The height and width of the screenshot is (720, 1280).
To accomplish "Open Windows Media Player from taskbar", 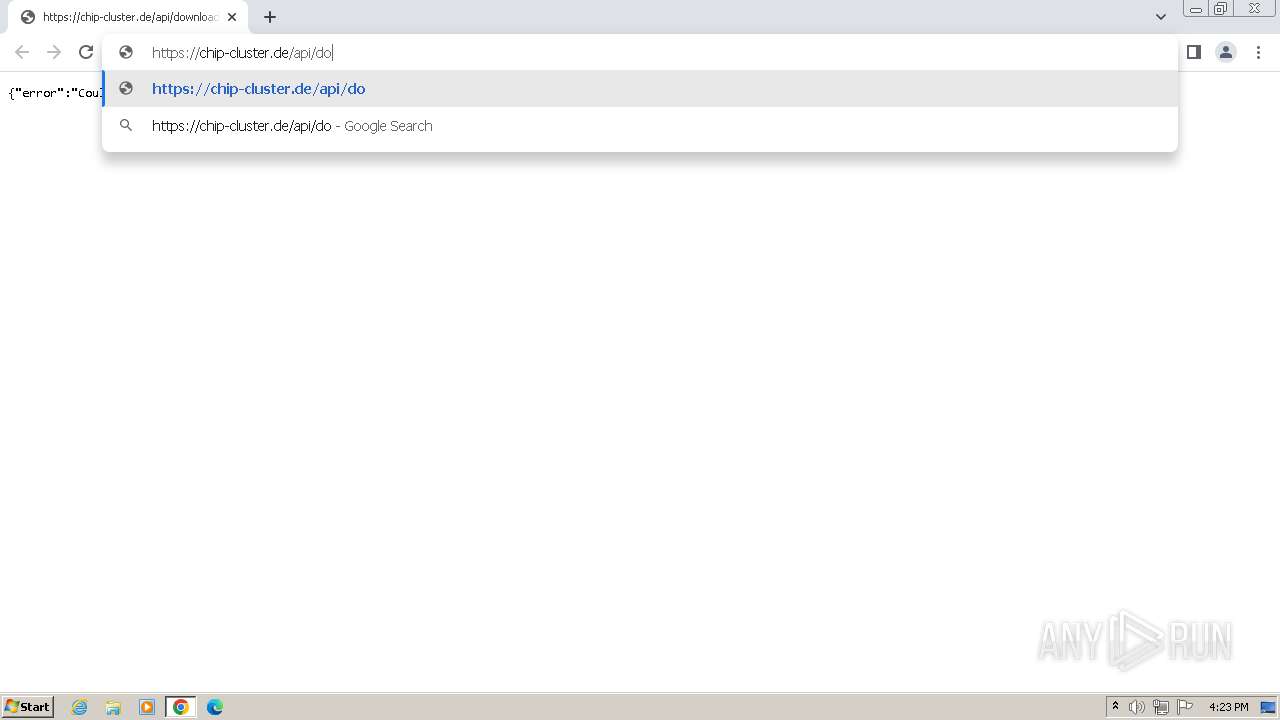I will coord(147,707).
